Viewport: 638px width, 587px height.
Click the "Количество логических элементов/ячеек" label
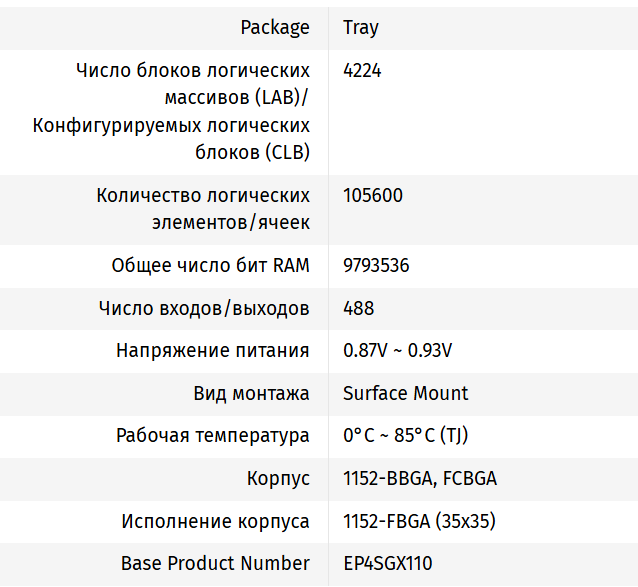coord(203,209)
